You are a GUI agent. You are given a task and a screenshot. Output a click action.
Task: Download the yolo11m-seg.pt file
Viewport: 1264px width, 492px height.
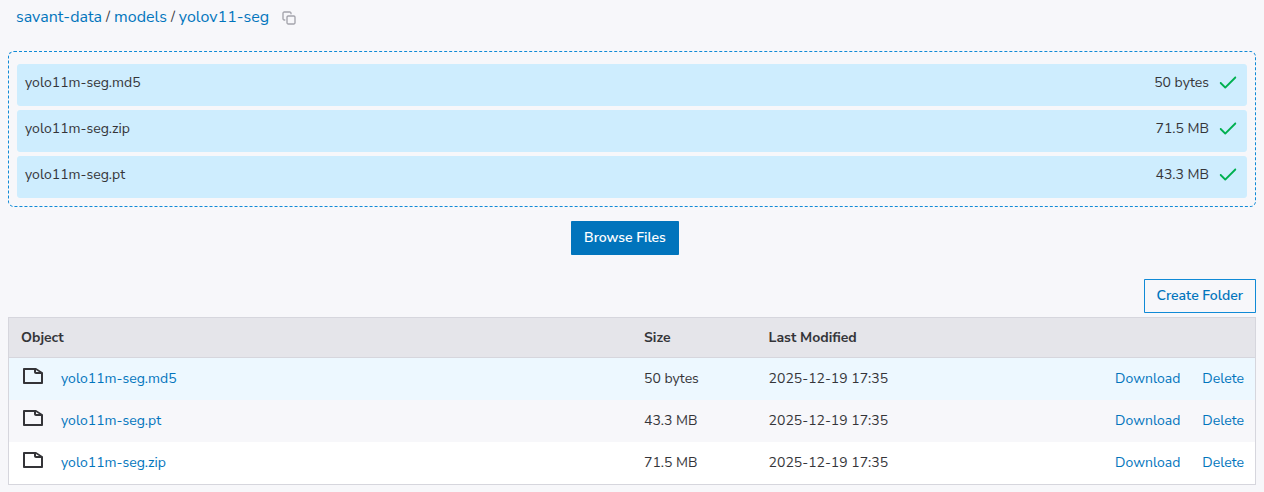(x=1147, y=421)
